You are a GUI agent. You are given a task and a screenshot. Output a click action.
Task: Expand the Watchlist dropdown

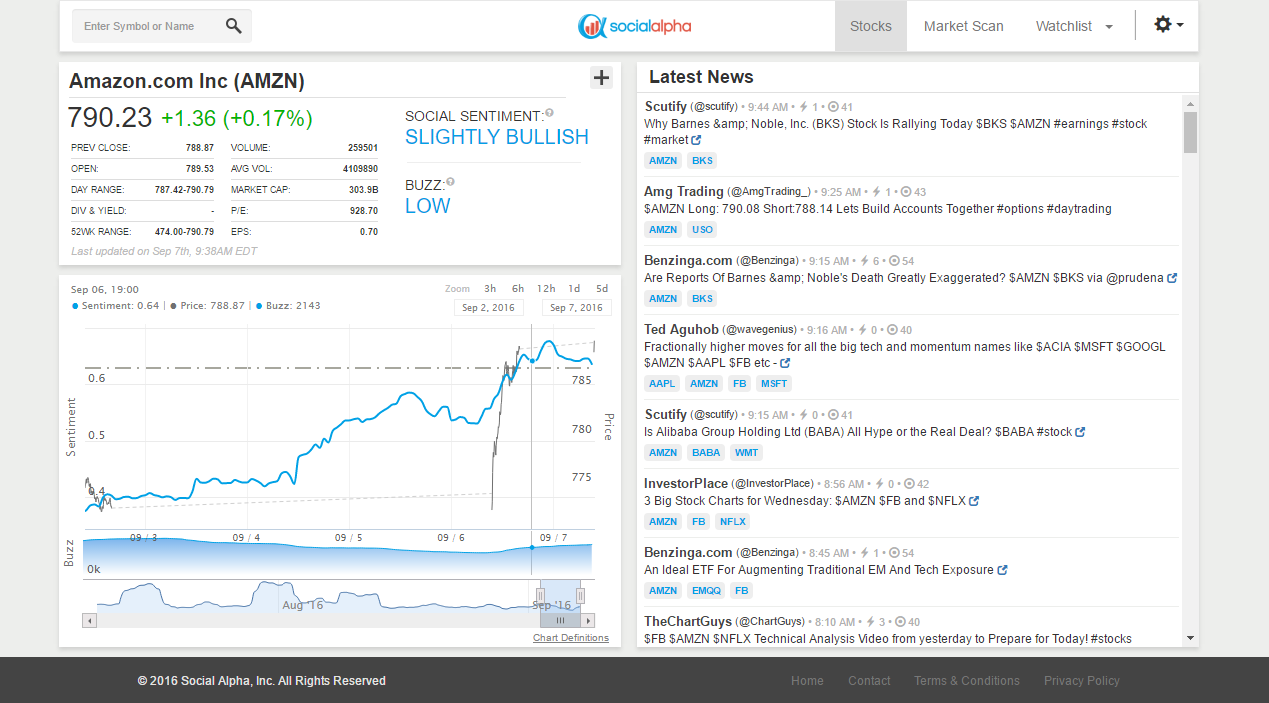coord(1074,26)
